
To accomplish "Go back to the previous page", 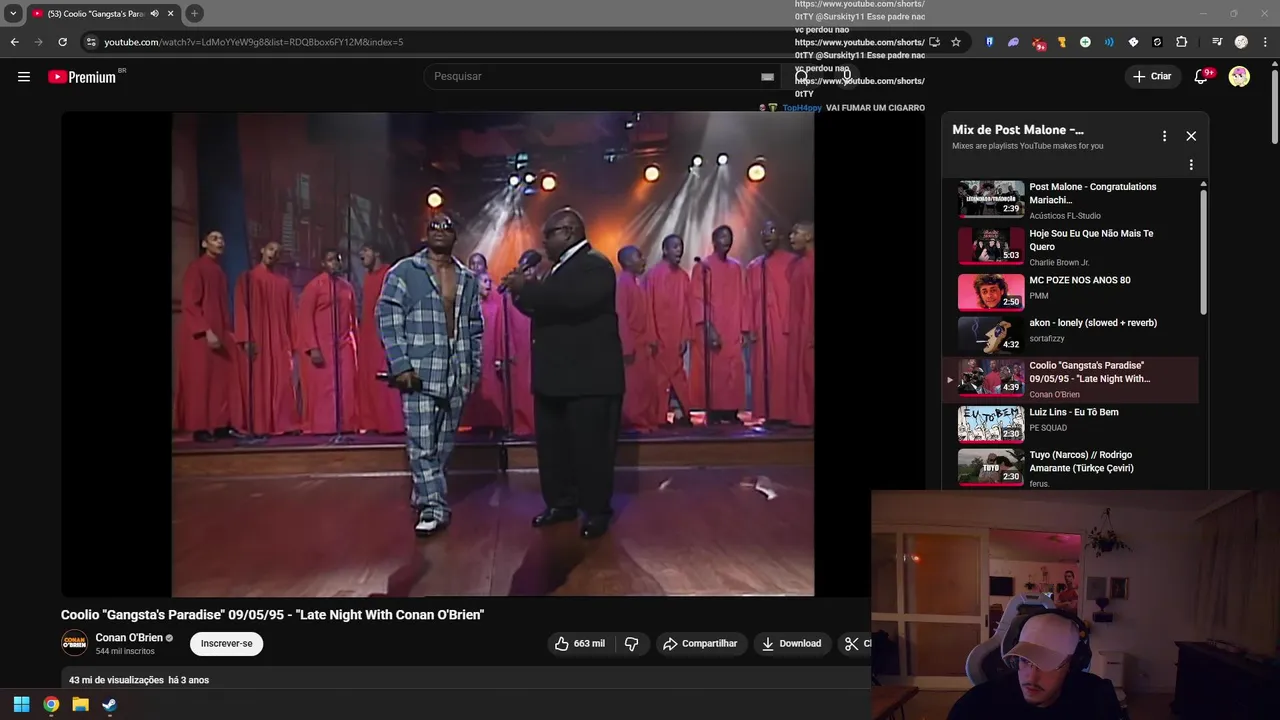I will tap(14, 42).
